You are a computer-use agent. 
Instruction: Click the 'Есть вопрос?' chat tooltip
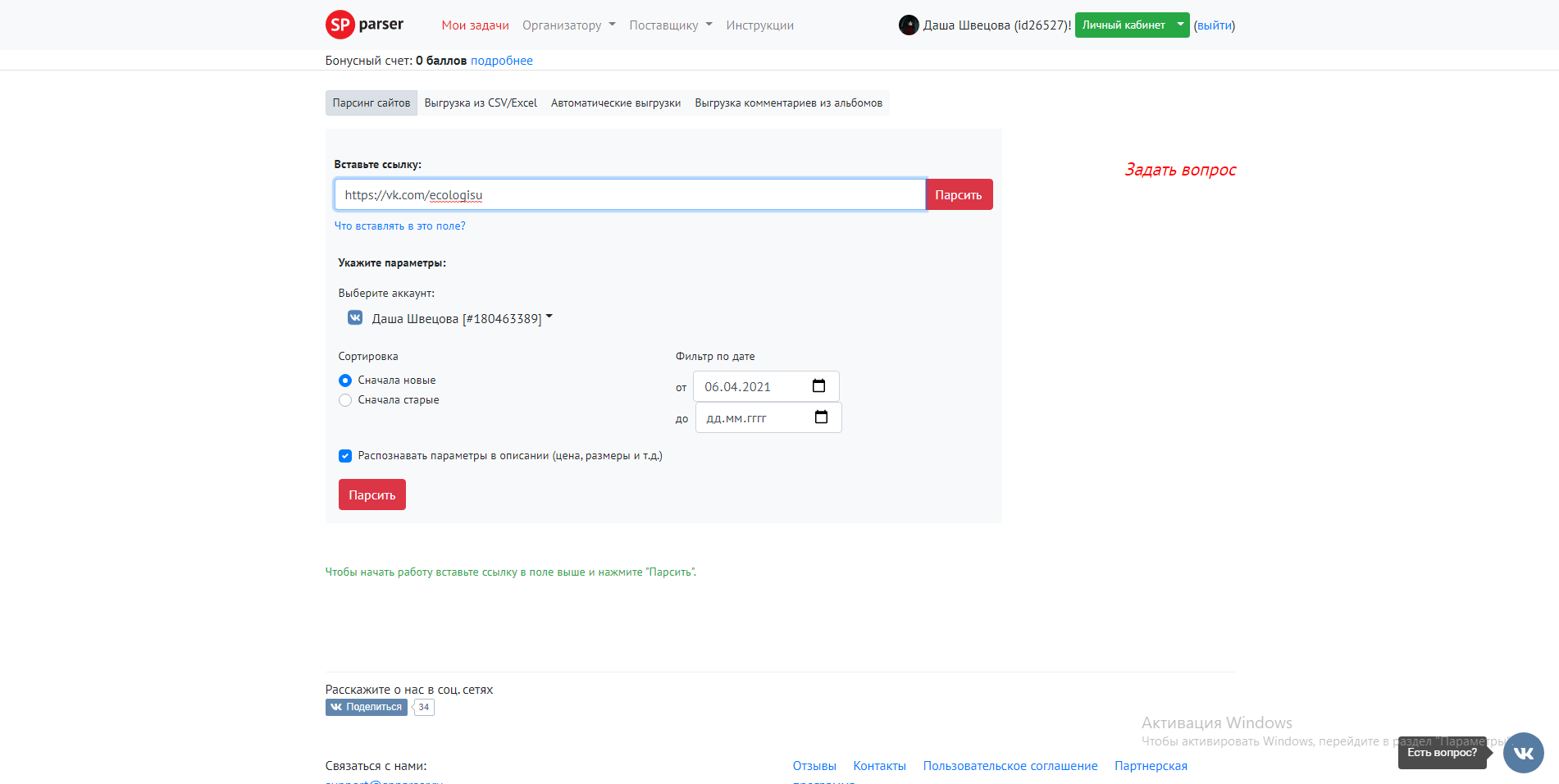1443,752
